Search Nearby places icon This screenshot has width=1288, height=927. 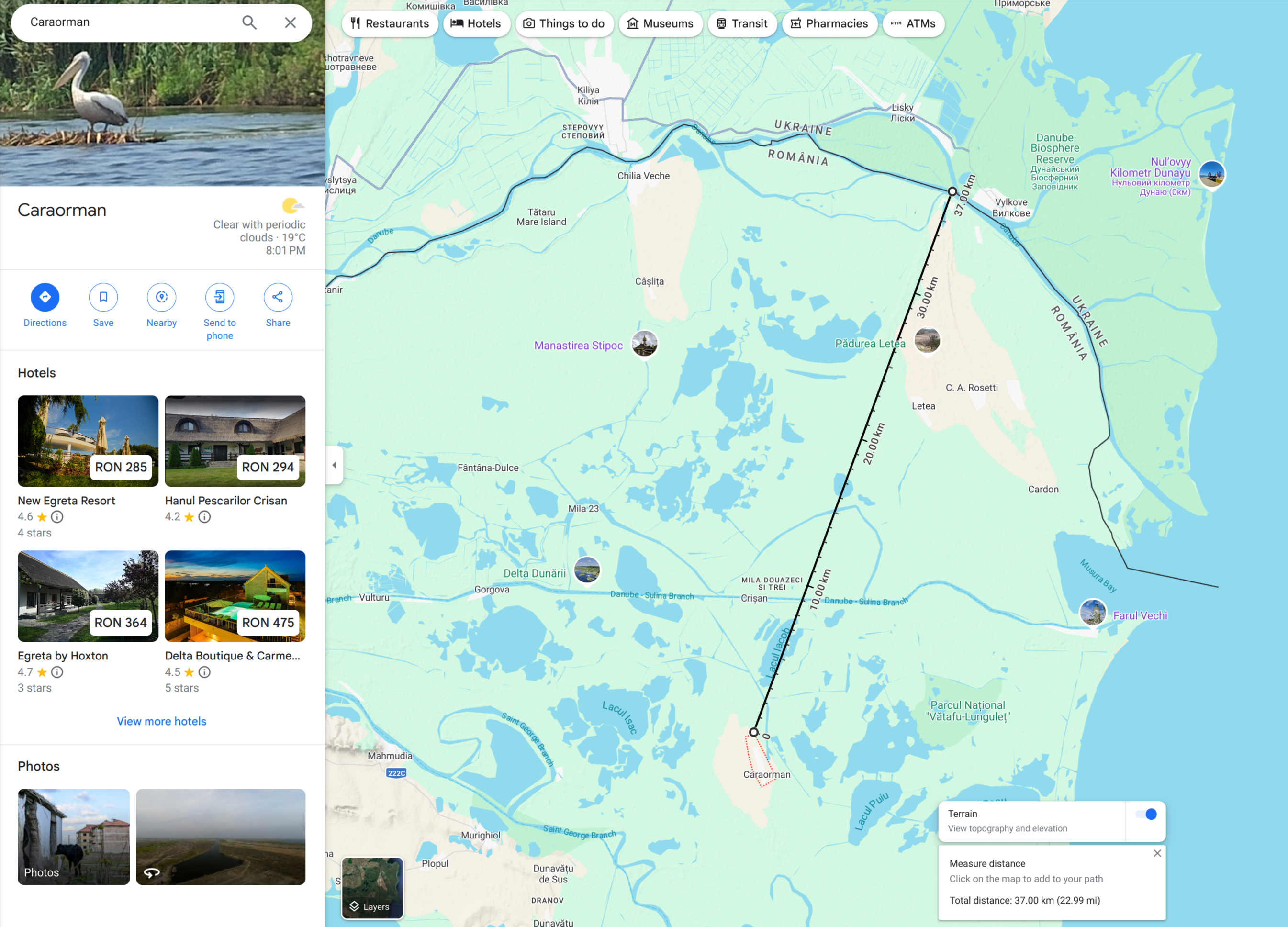pos(161,297)
